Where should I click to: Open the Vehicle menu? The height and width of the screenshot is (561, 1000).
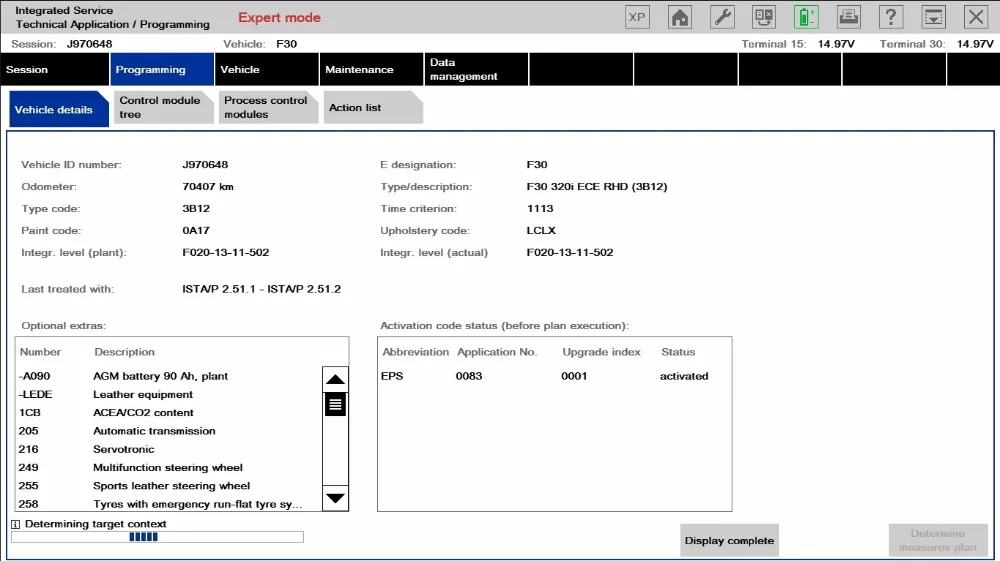(x=267, y=69)
